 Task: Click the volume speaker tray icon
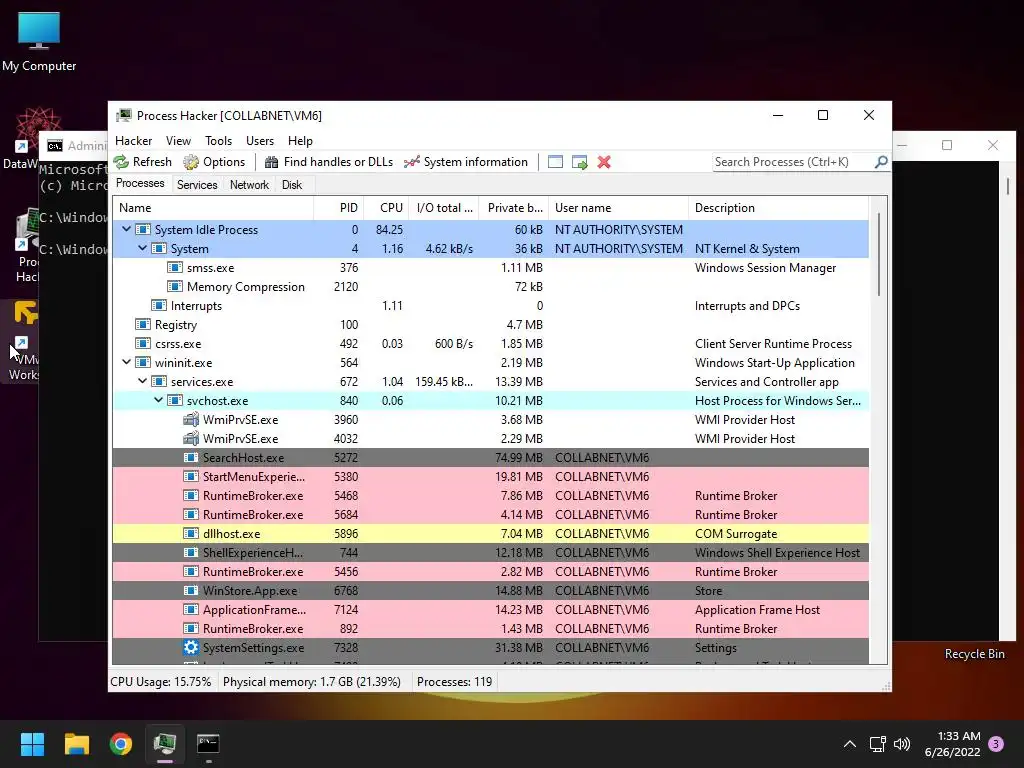point(902,744)
